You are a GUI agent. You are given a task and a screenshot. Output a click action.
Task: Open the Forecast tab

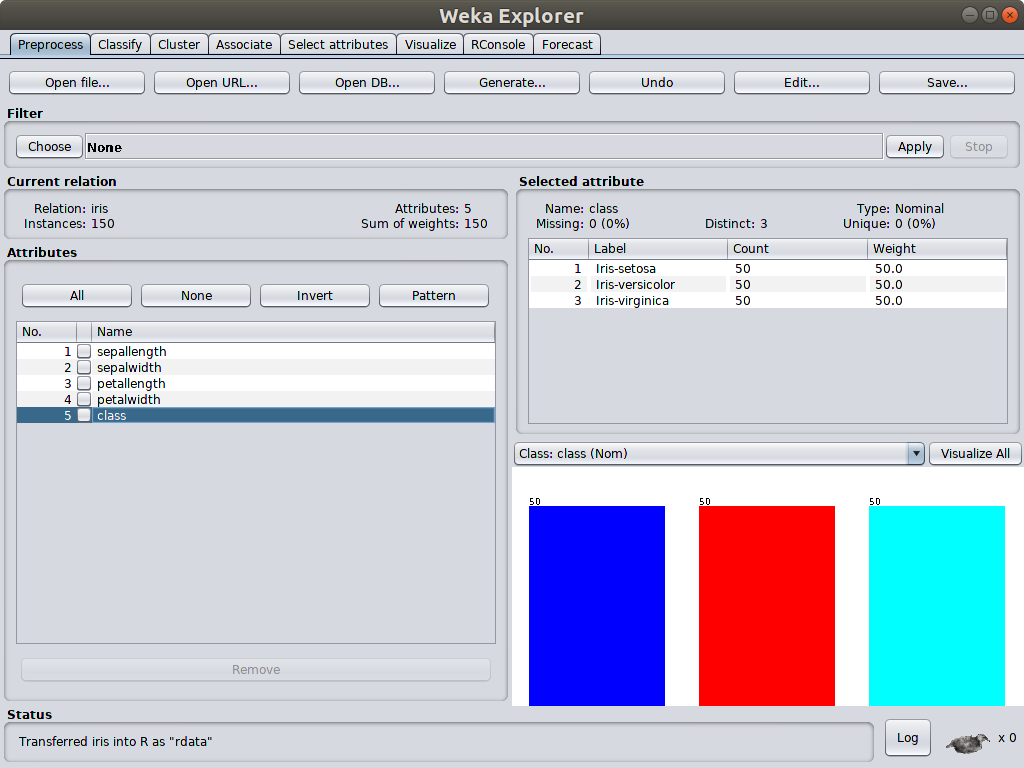click(568, 44)
